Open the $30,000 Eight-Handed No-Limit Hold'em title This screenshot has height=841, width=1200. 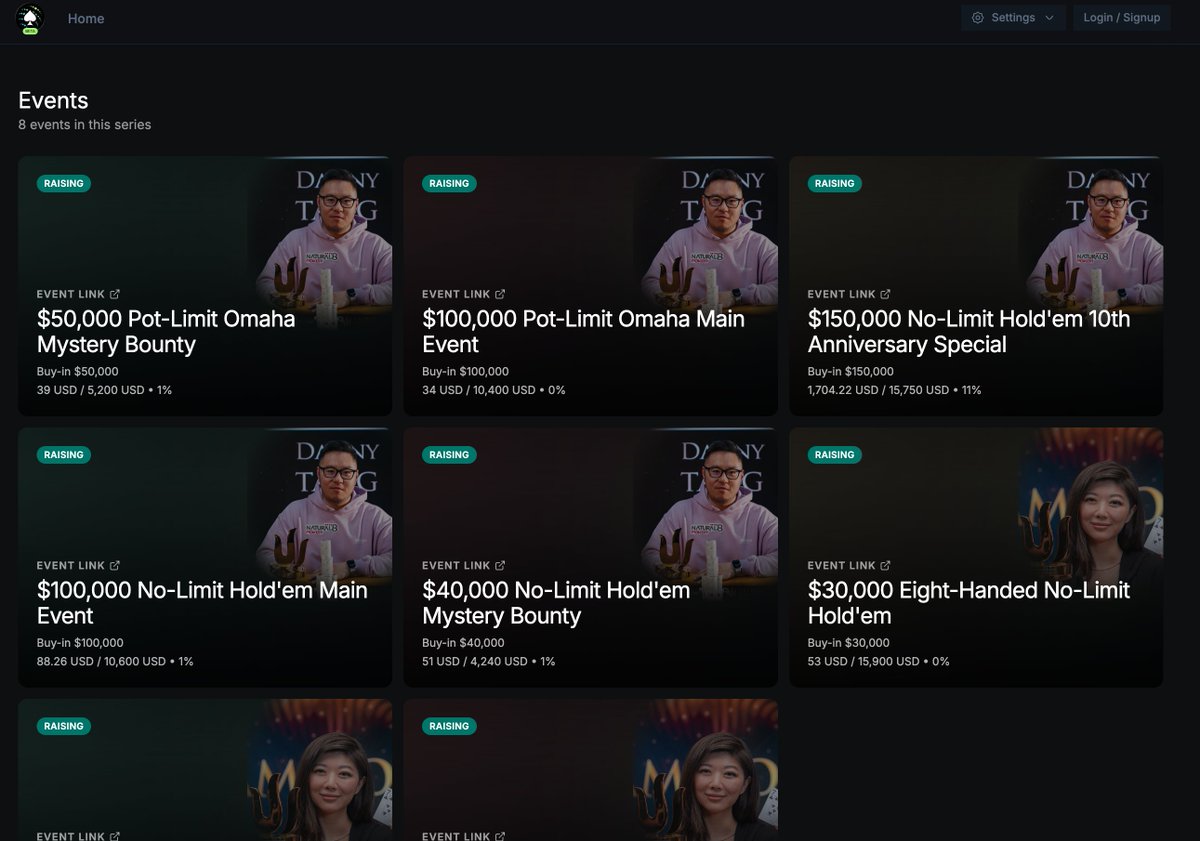[969, 603]
